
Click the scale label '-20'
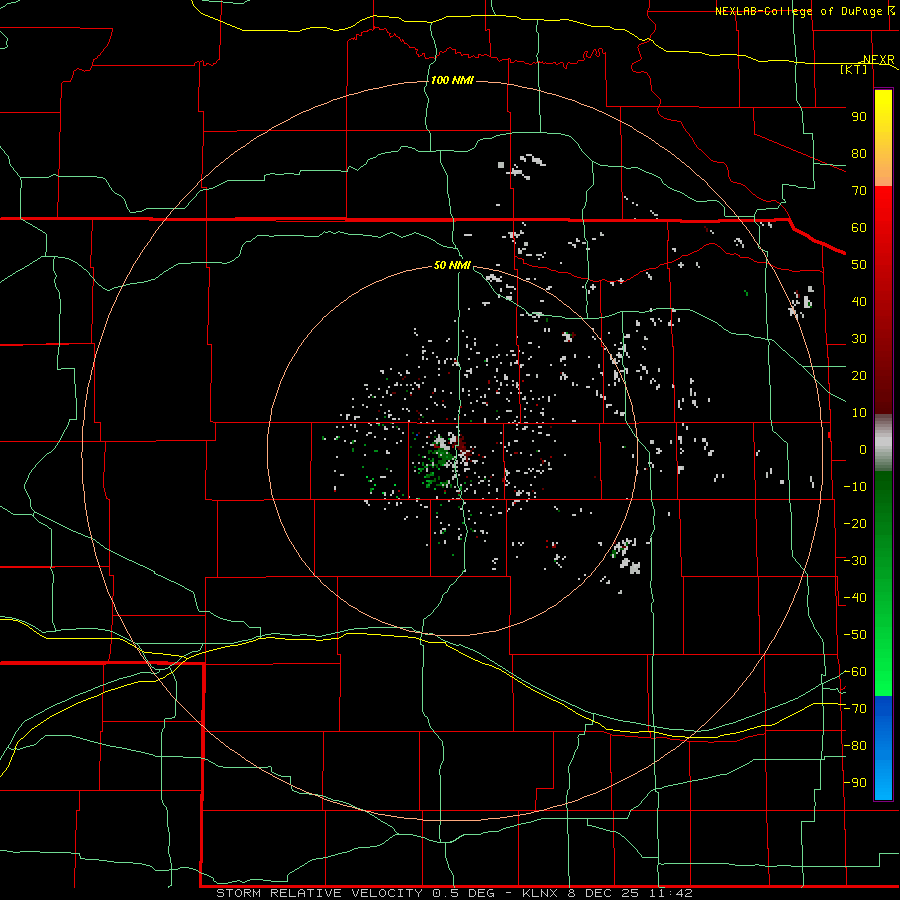[855, 523]
